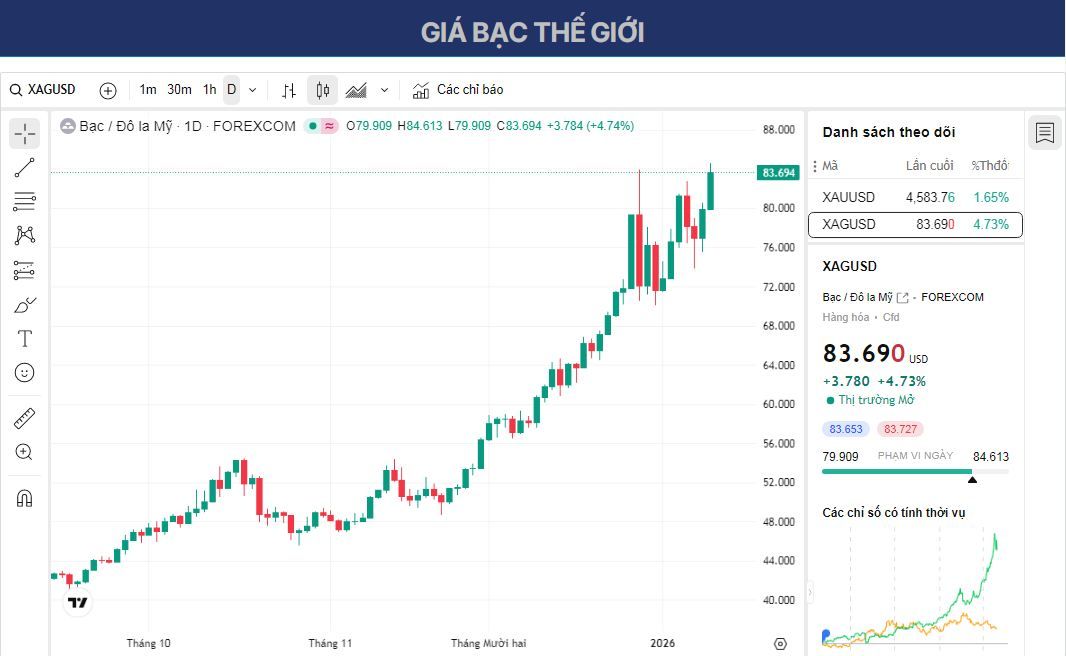1066x656 pixels.
Task: Click the PHẠM VI NGÀY range slider marker
Action: 971,478
